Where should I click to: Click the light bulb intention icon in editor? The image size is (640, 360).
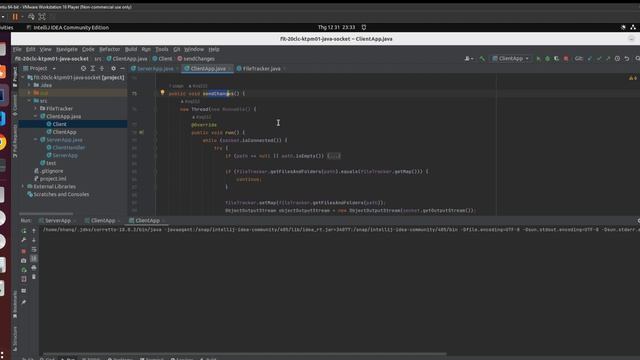click(x=162, y=93)
